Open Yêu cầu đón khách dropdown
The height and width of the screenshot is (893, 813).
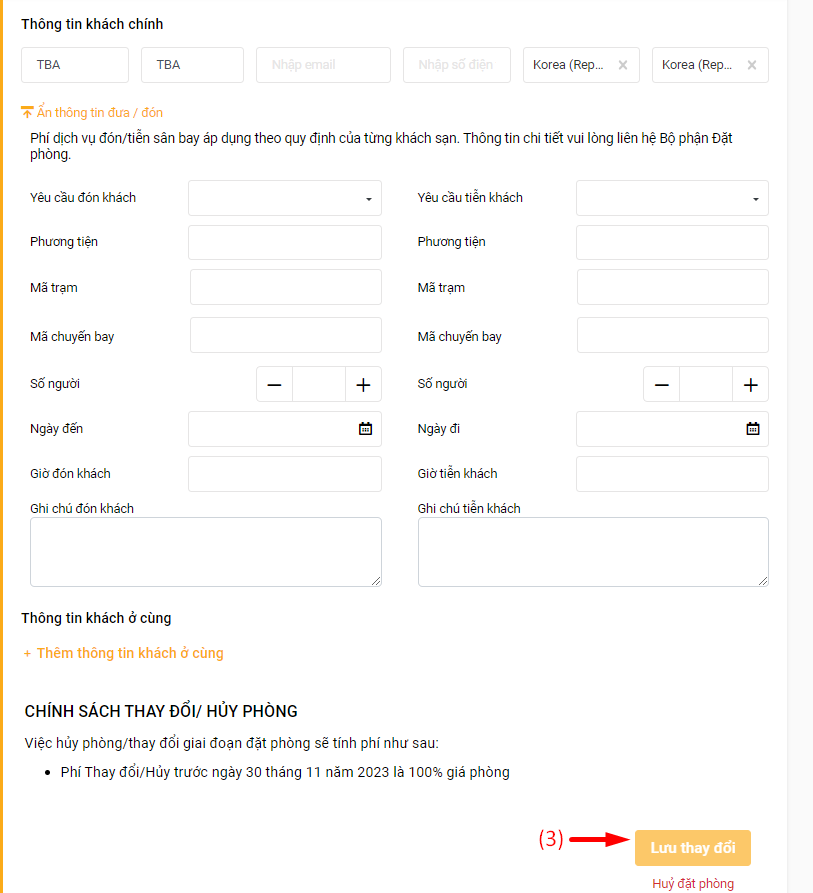pyautogui.click(x=285, y=198)
